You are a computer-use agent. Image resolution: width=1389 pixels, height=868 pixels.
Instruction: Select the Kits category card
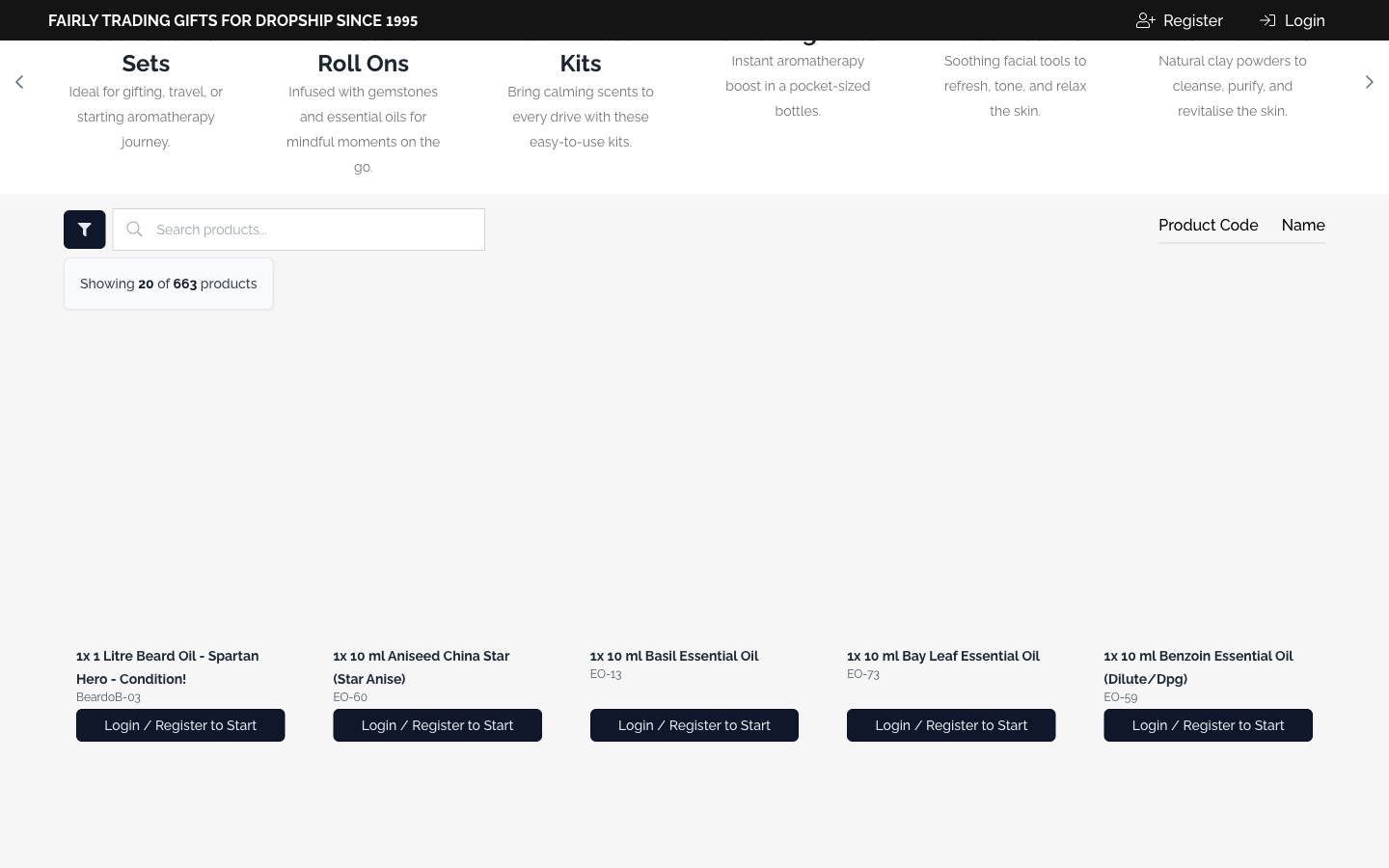[x=580, y=64]
